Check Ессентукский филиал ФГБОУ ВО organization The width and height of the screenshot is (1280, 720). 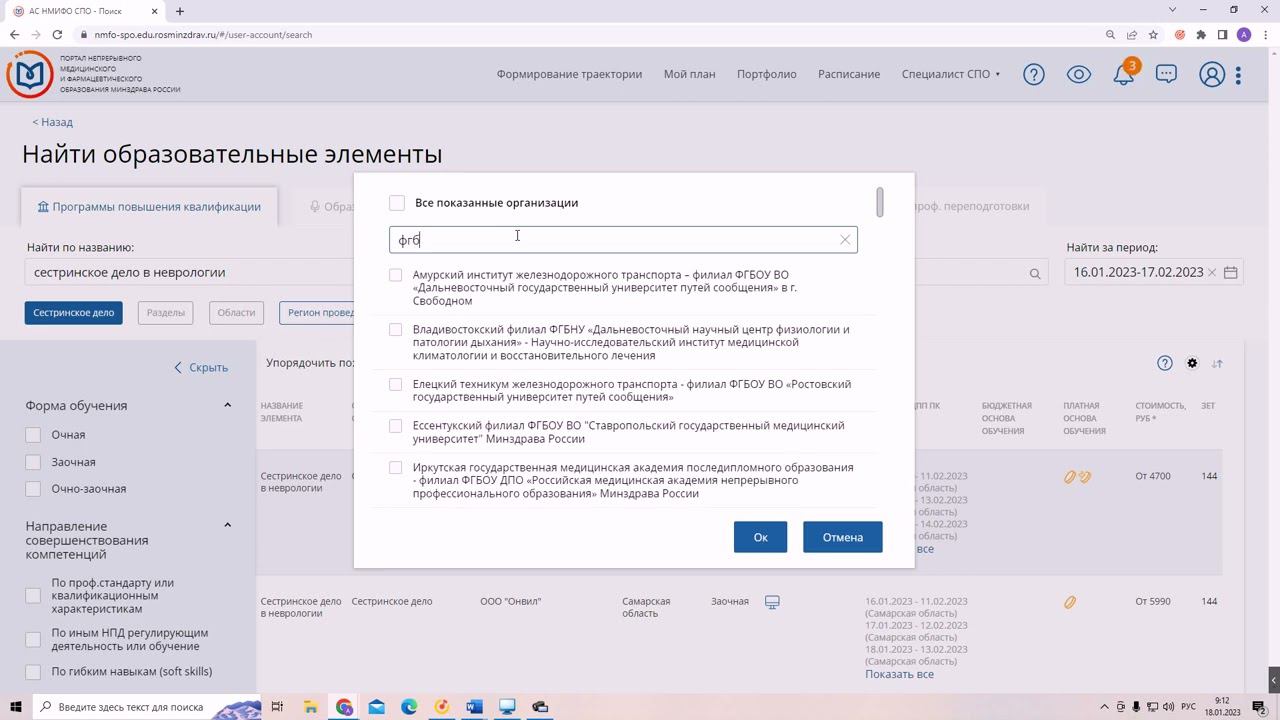pos(396,426)
